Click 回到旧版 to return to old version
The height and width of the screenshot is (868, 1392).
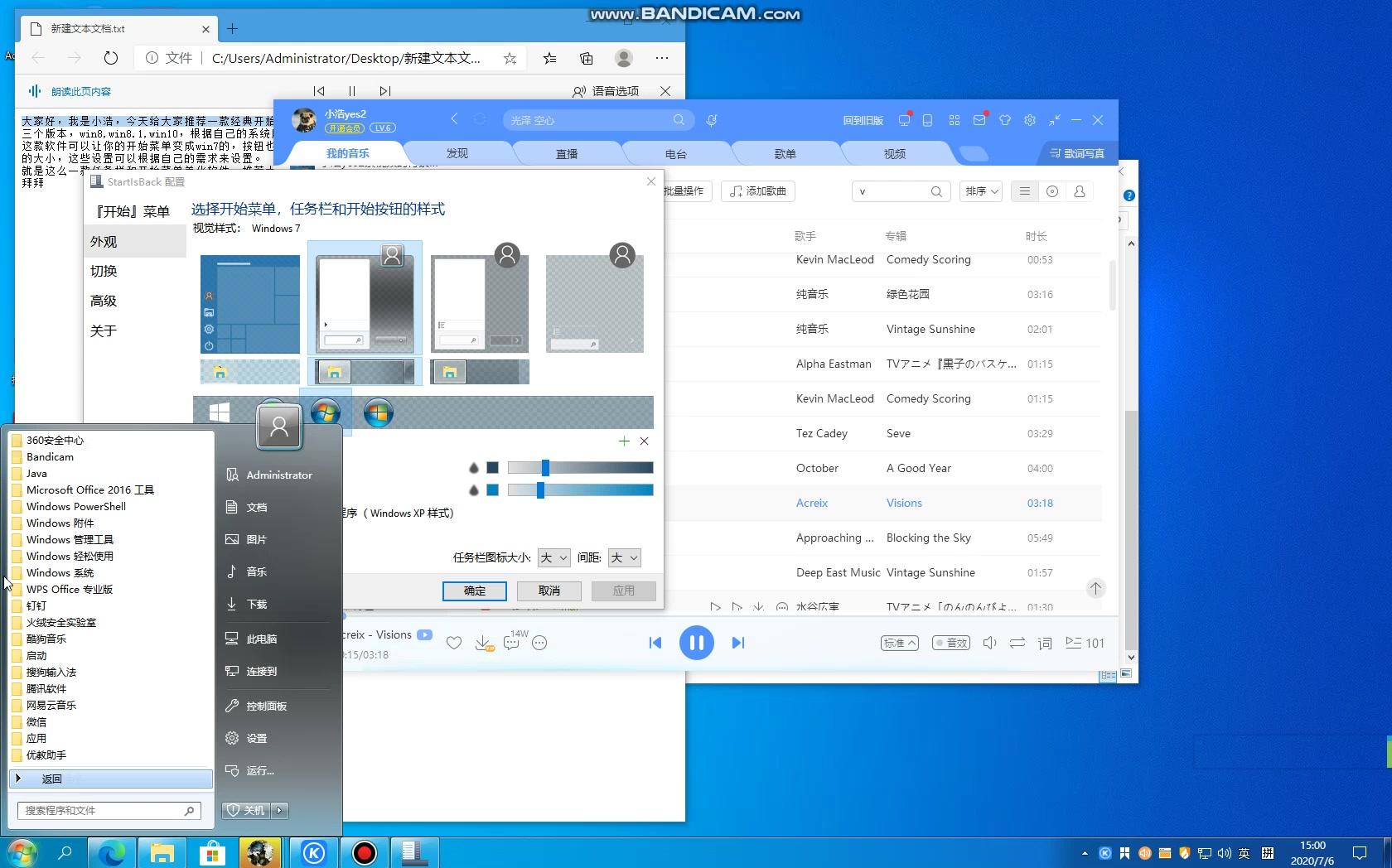pyautogui.click(x=863, y=120)
